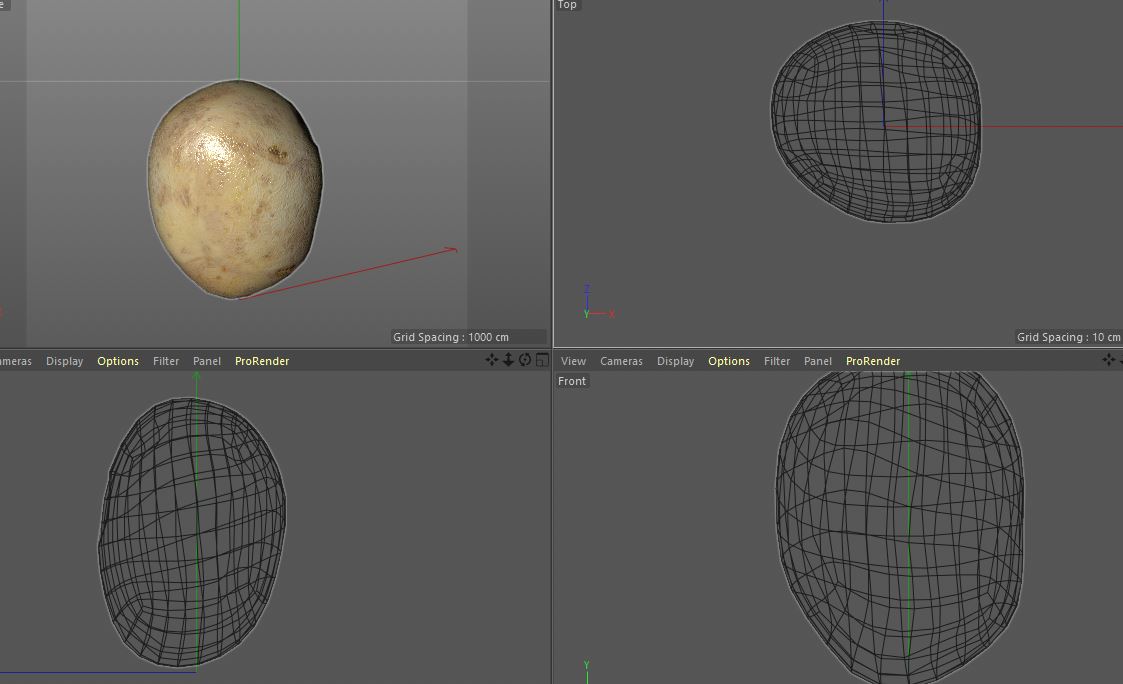Click the pan camera icon in Front viewport
The height and width of the screenshot is (684, 1123).
tap(1108, 360)
